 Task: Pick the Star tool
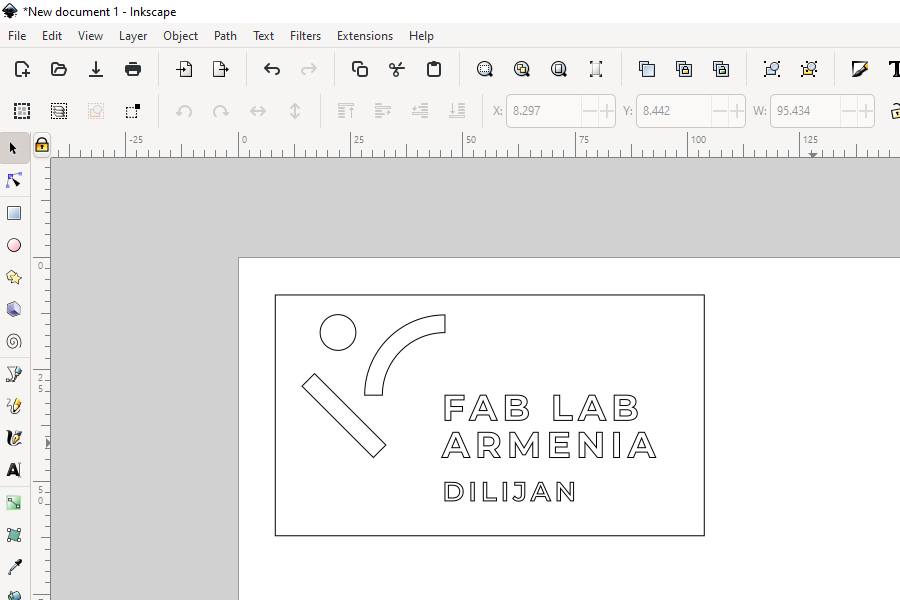[14, 276]
